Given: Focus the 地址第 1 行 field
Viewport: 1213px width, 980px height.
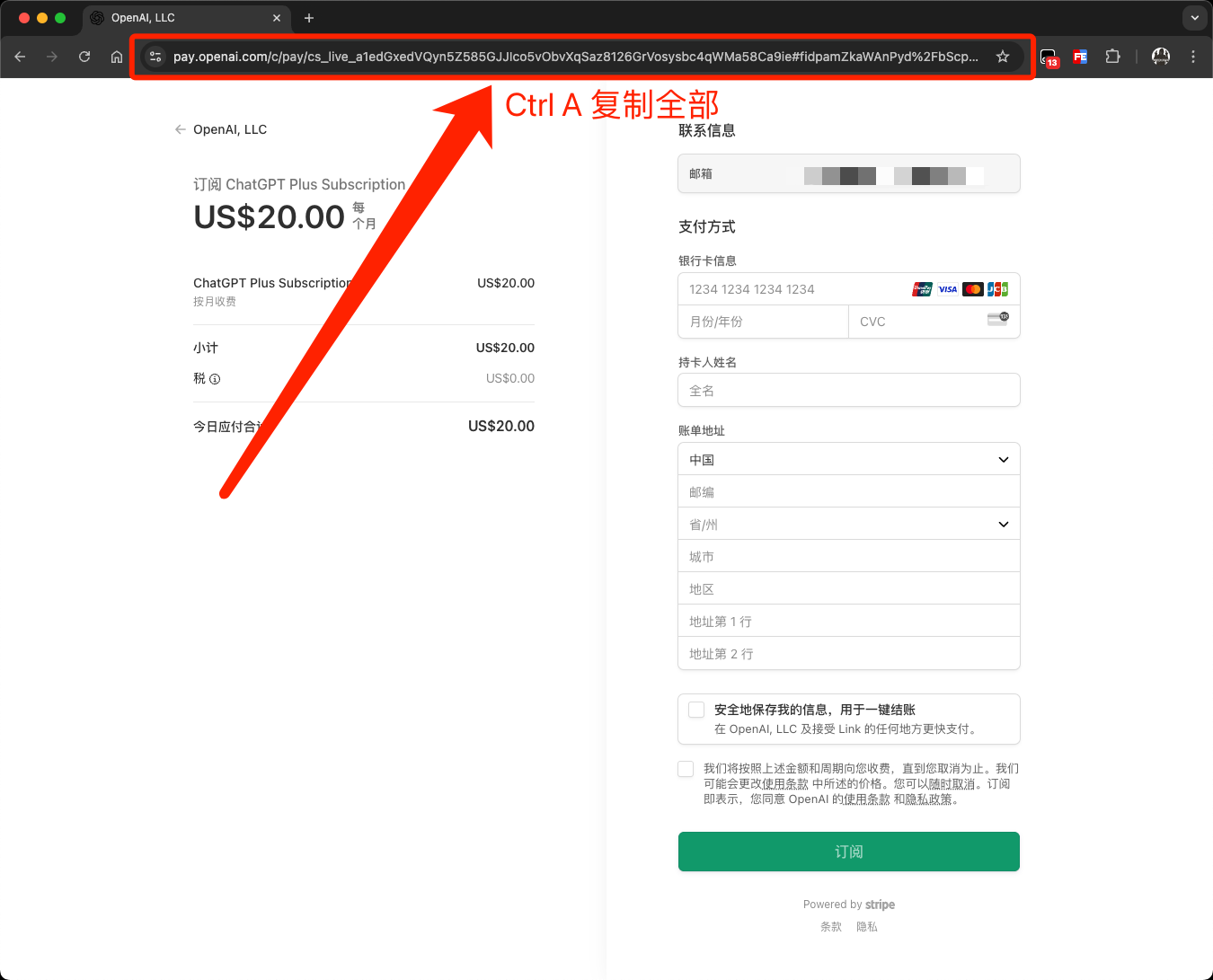Looking at the screenshot, I should coord(849,621).
